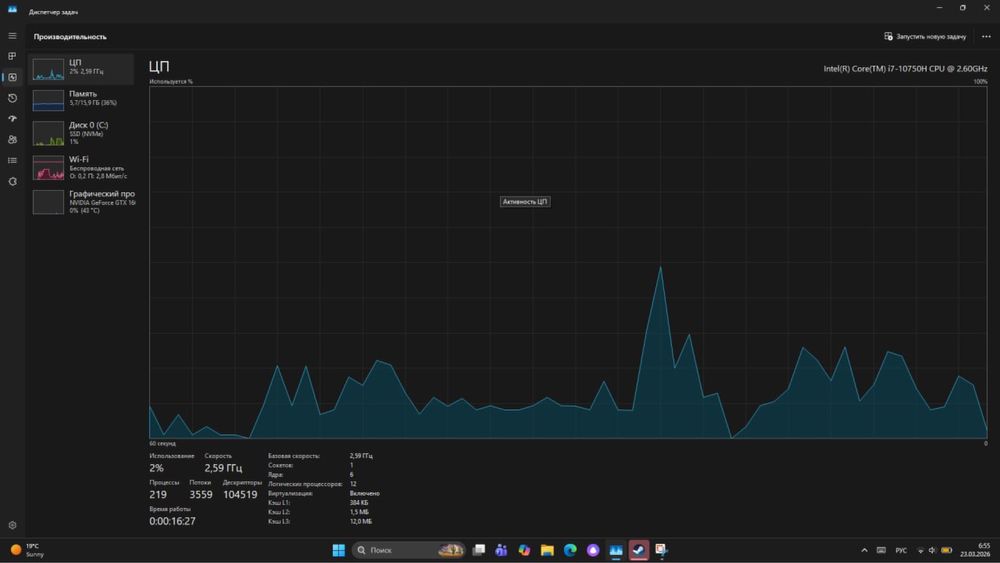Click the Потоки count 3559

[201, 495]
